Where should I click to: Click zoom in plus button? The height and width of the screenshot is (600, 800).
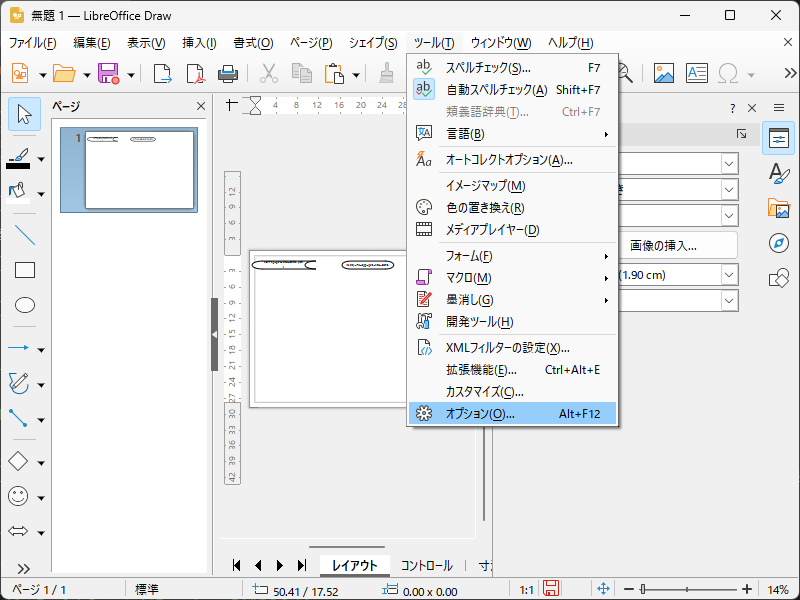click(x=746, y=589)
